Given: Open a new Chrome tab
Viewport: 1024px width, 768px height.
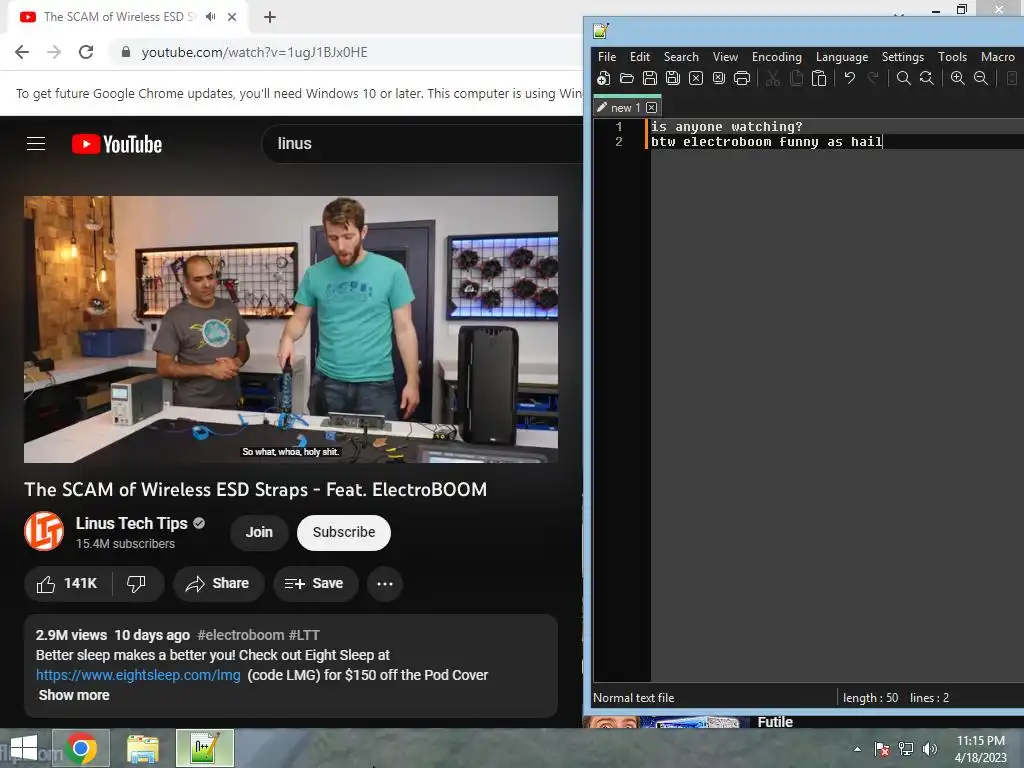Looking at the screenshot, I should click(x=270, y=17).
